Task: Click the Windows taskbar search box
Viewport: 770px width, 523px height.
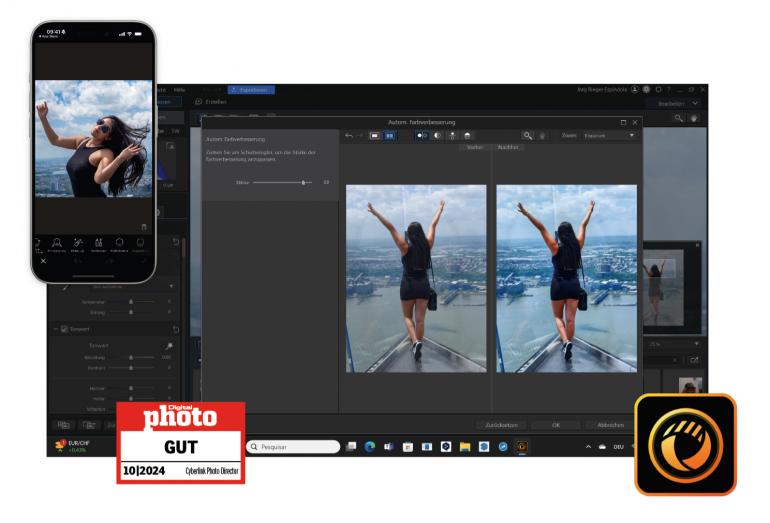Action: [x=293, y=447]
